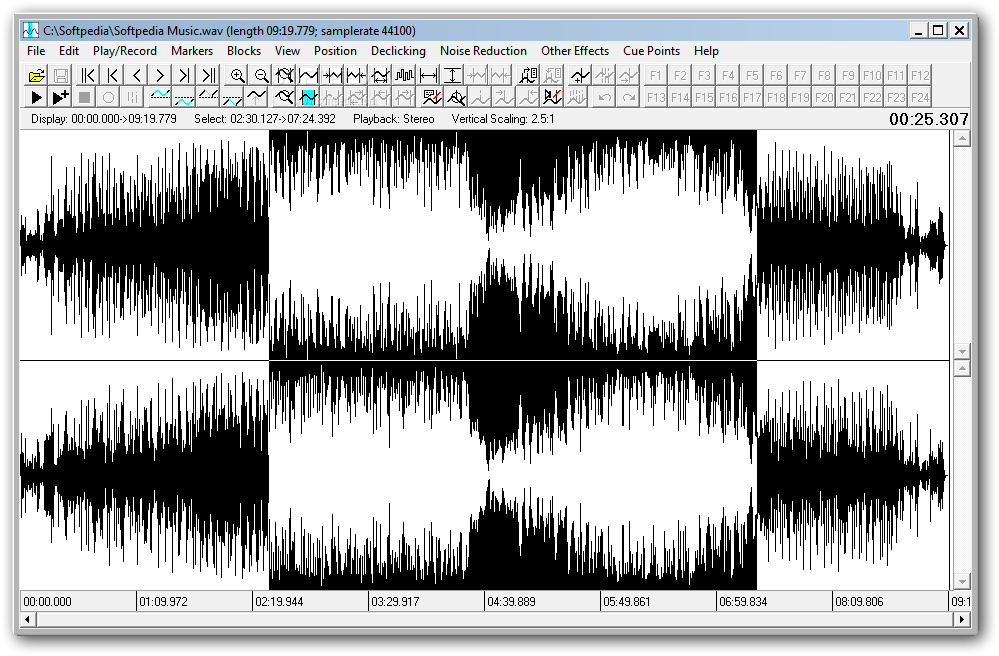Open the Cue Points menu

[x=651, y=51]
